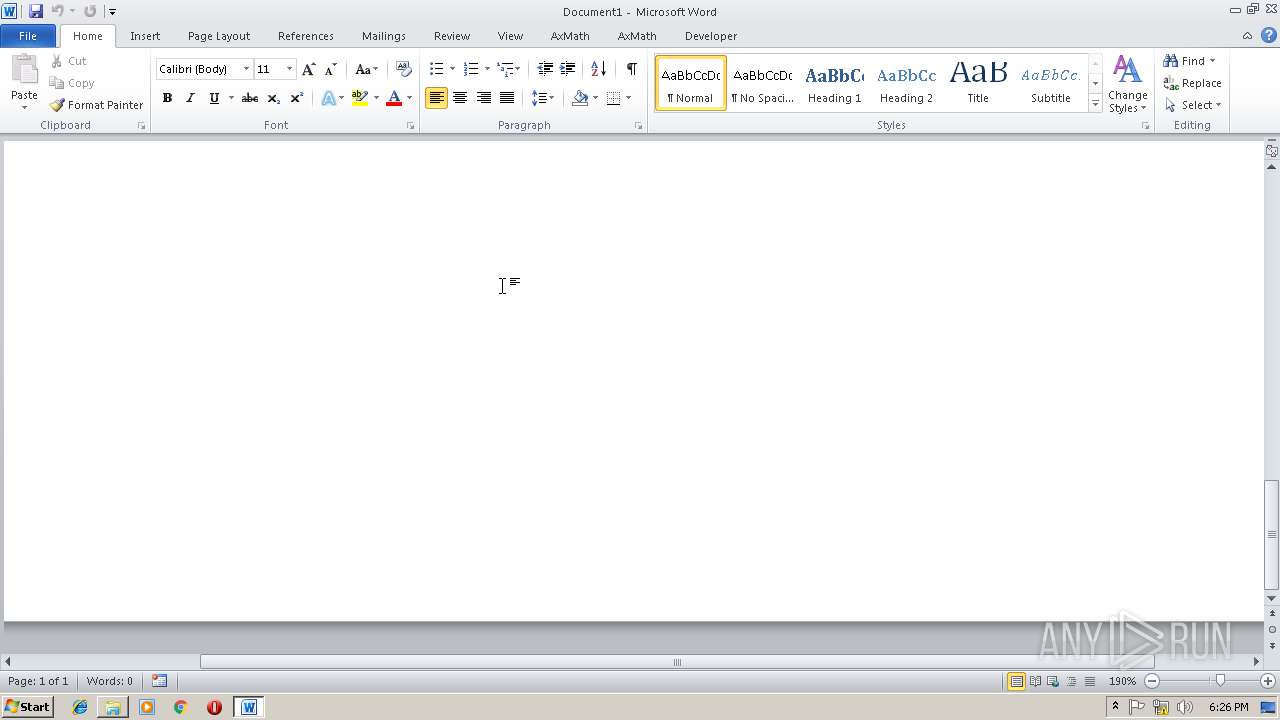Apply the Heading 1 style

pyautogui.click(x=834, y=83)
